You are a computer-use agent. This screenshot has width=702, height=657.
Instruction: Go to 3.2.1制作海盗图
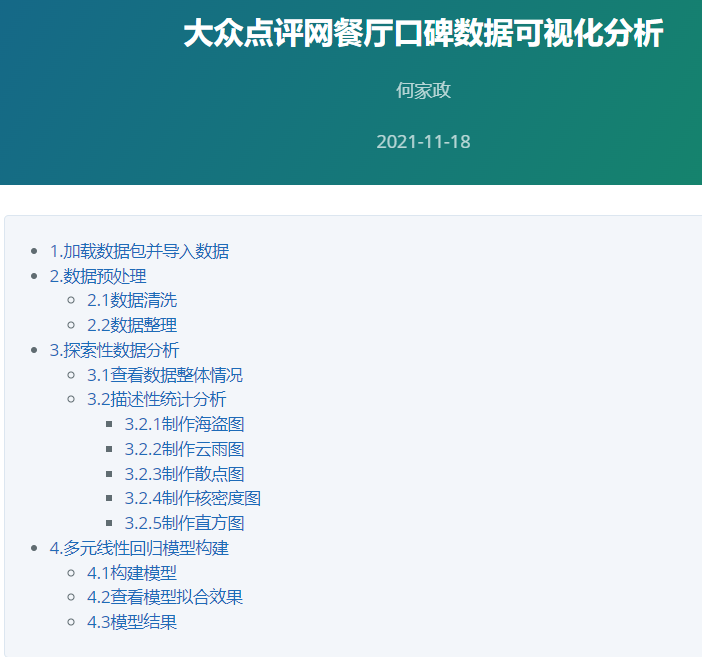pyautogui.click(x=184, y=425)
